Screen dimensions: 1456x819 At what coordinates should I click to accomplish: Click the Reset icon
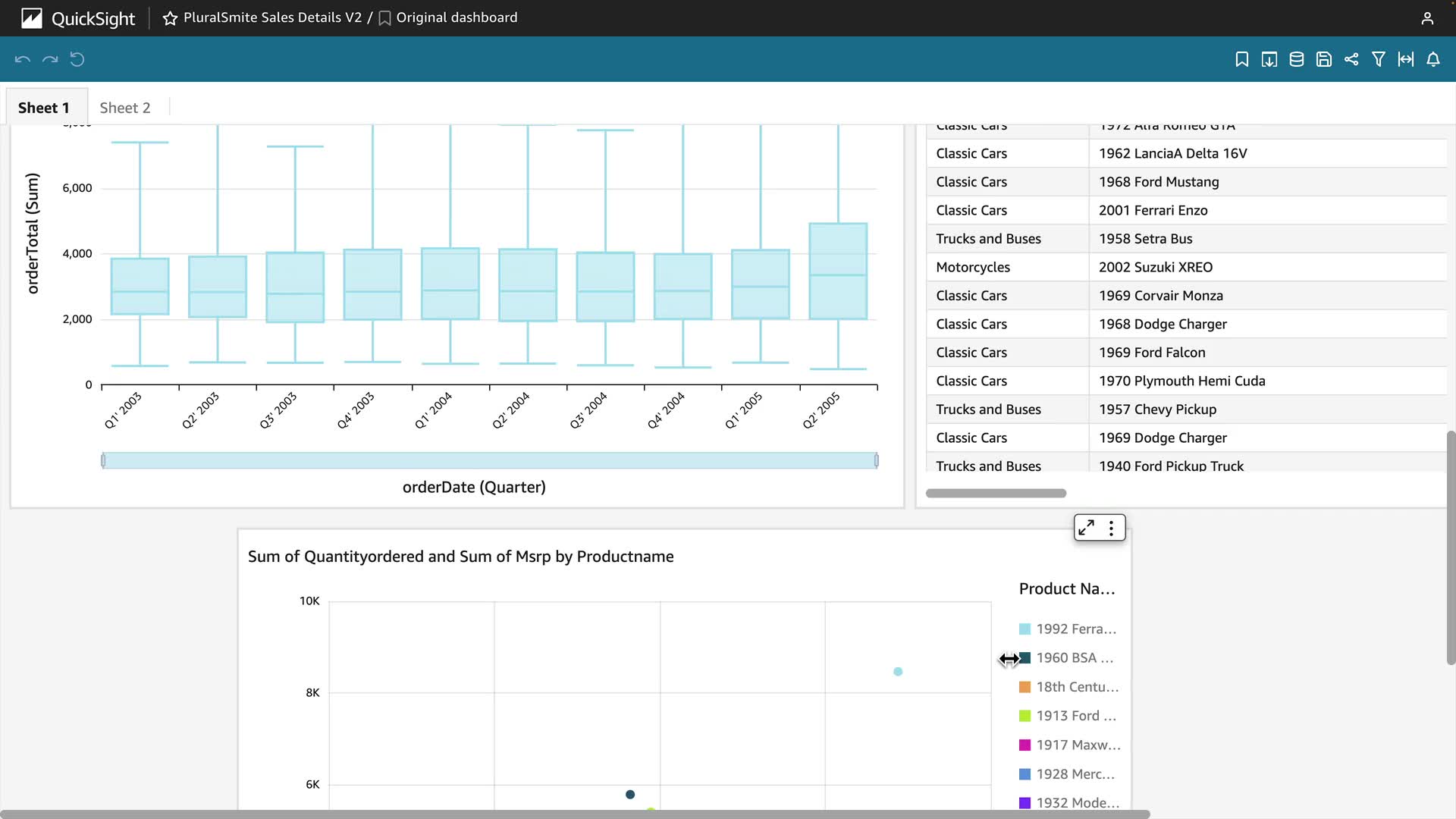pyautogui.click(x=77, y=59)
